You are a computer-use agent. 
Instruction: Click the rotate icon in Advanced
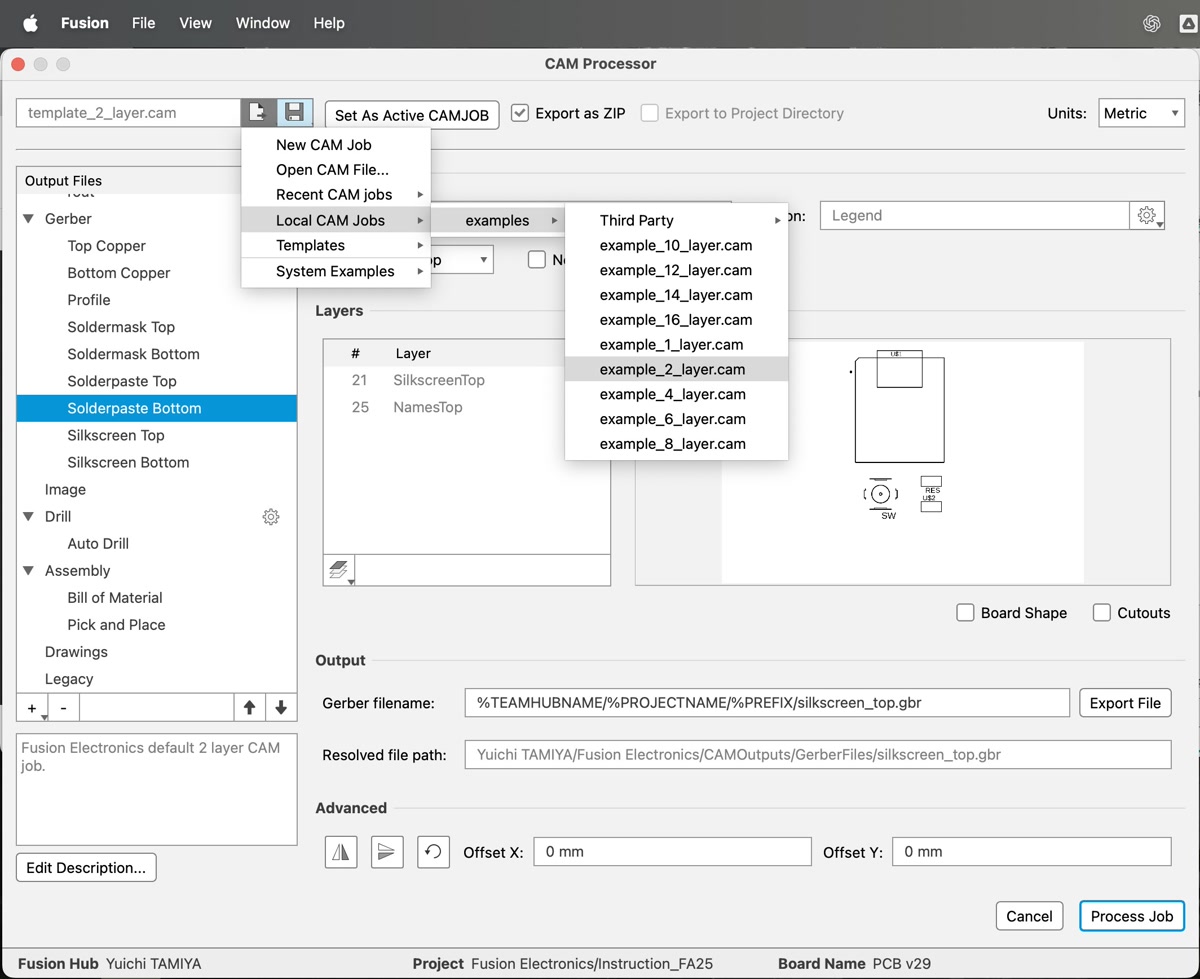[433, 852]
